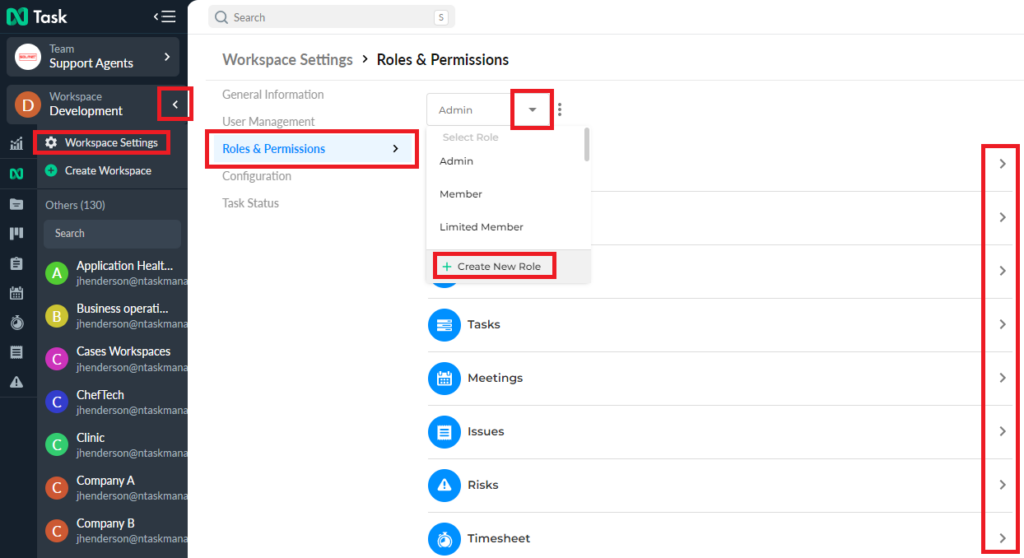The image size is (1024, 558).
Task: Collapse the Development workspace arrow
Action: click(175, 105)
